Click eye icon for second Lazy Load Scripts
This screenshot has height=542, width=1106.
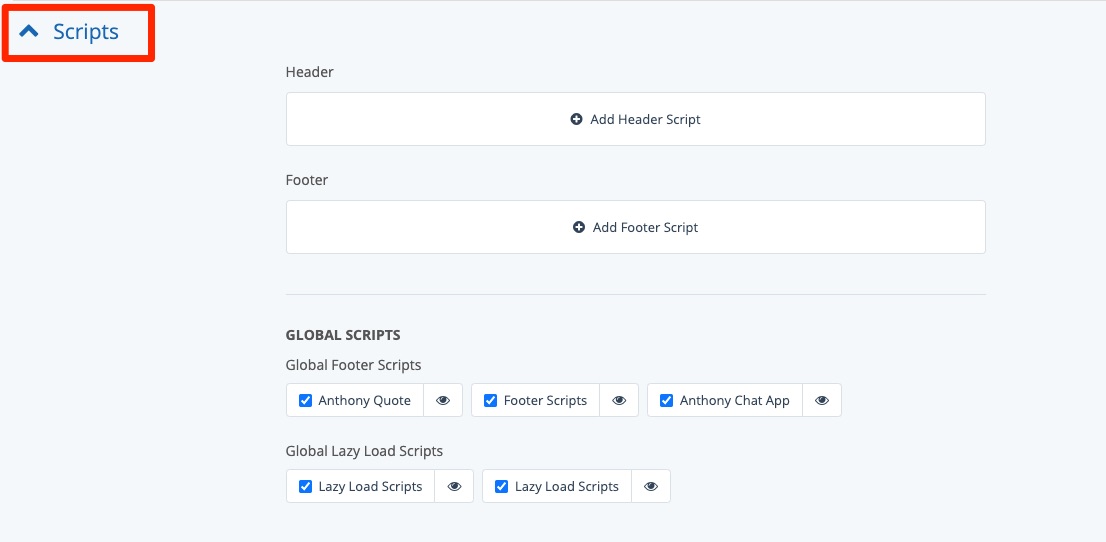[x=651, y=486]
